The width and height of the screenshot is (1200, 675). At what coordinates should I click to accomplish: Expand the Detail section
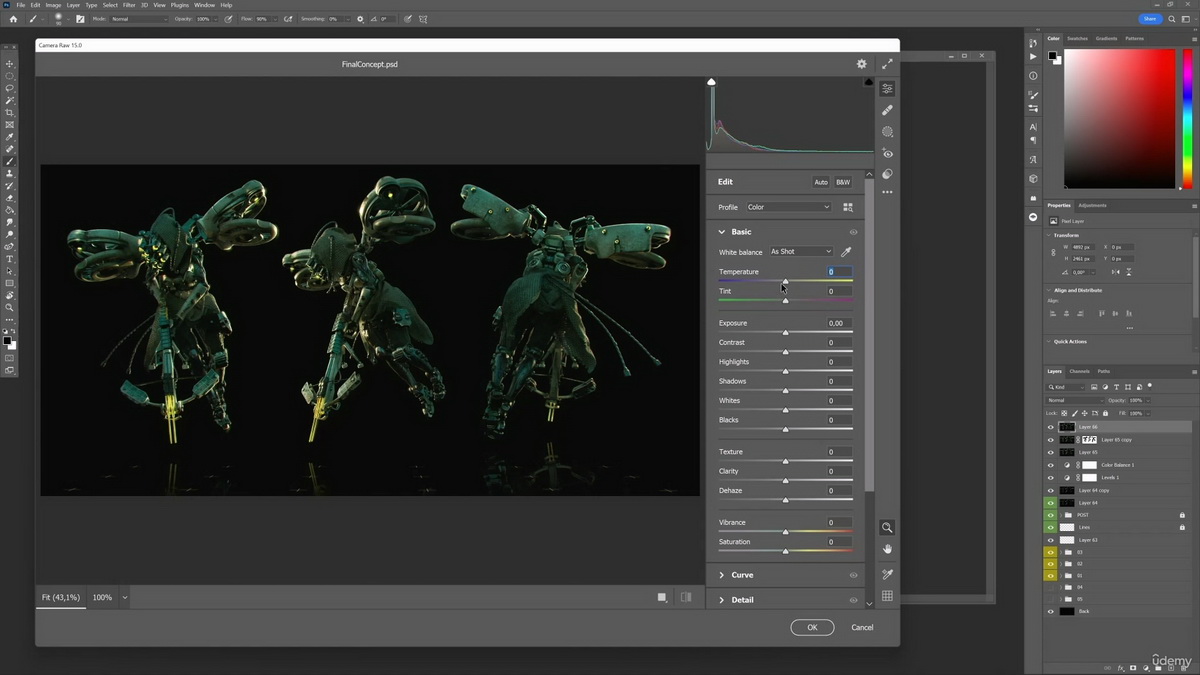coord(722,600)
